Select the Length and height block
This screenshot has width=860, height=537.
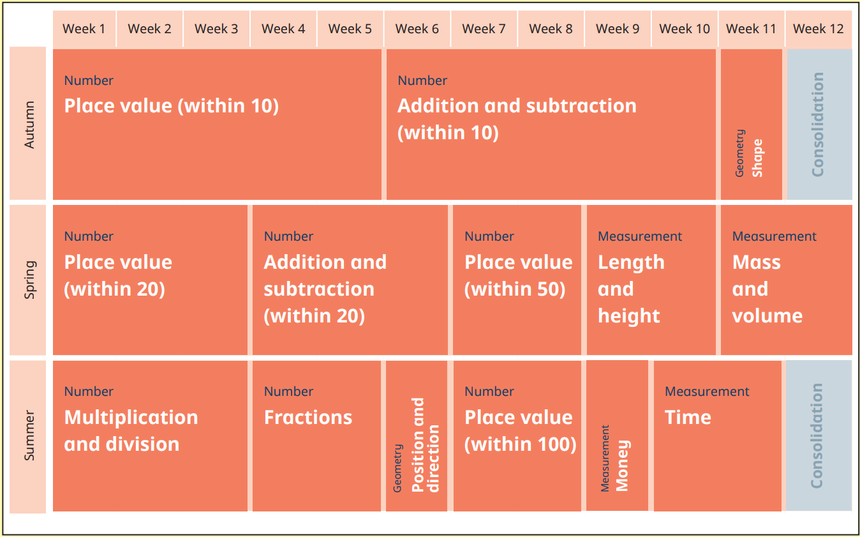pos(650,280)
